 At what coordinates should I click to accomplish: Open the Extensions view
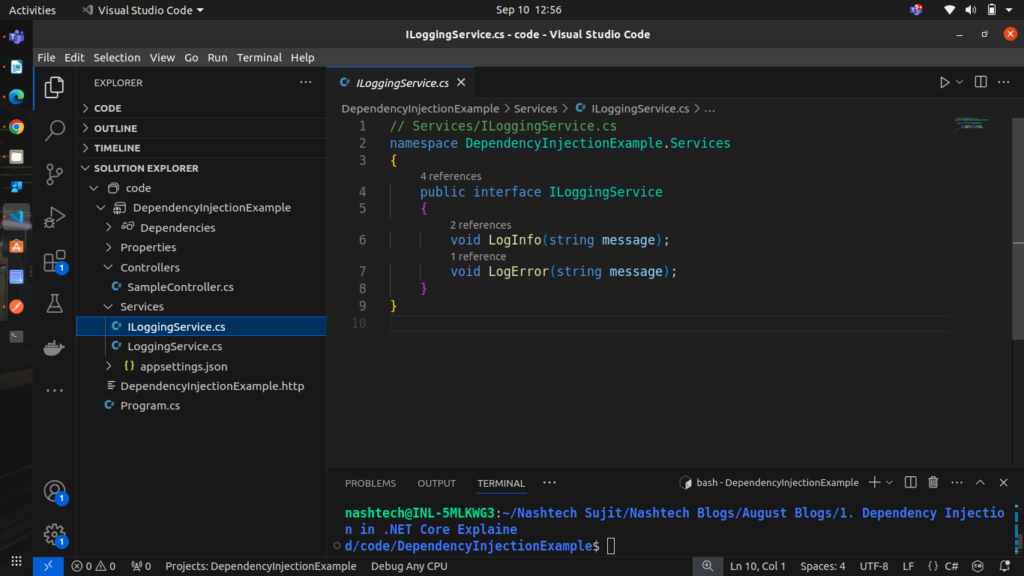(55, 261)
